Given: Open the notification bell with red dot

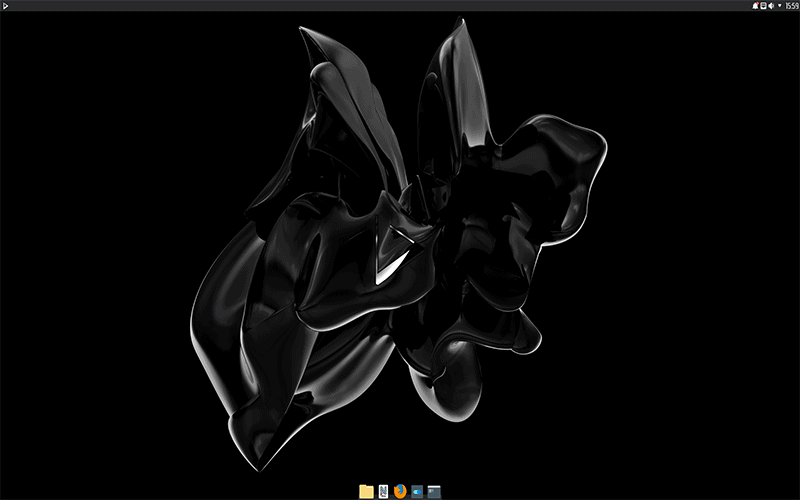Looking at the screenshot, I should pyautogui.click(x=755, y=6).
